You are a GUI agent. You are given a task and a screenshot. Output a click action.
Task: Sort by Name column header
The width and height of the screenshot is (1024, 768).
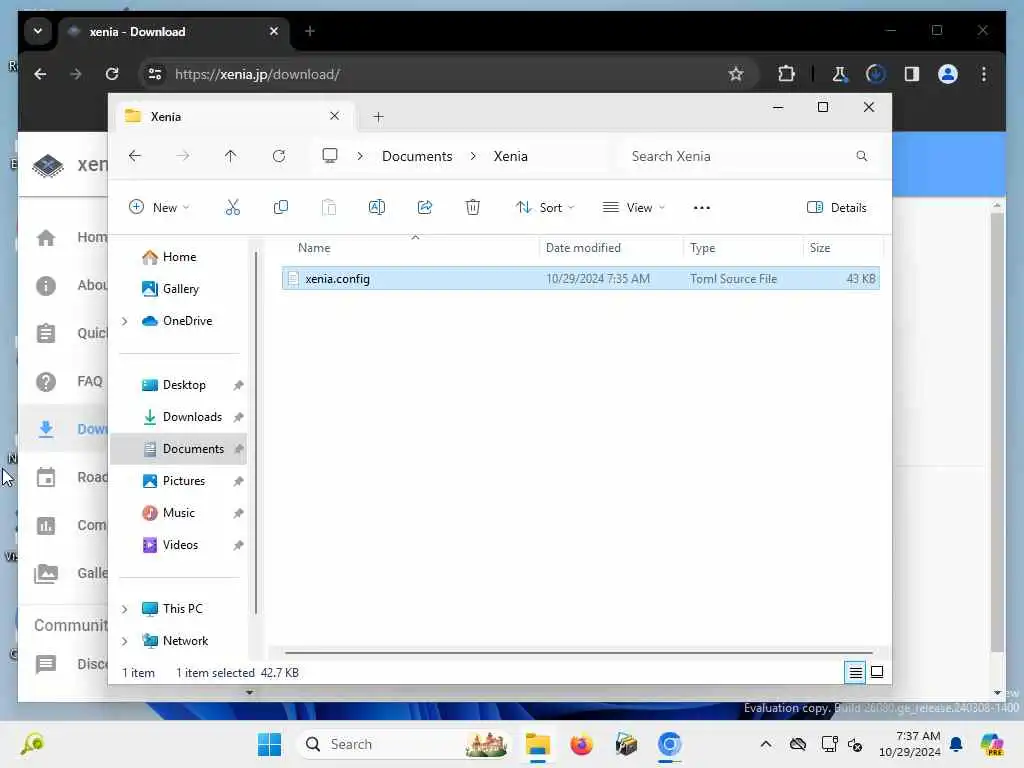click(314, 248)
